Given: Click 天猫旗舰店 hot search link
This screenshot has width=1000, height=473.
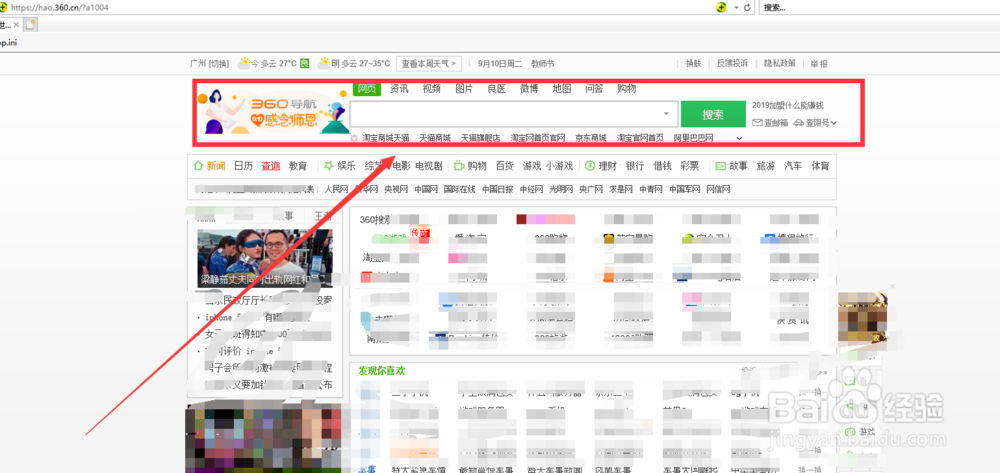Looking at the screenshot, I should pos(481,138).
